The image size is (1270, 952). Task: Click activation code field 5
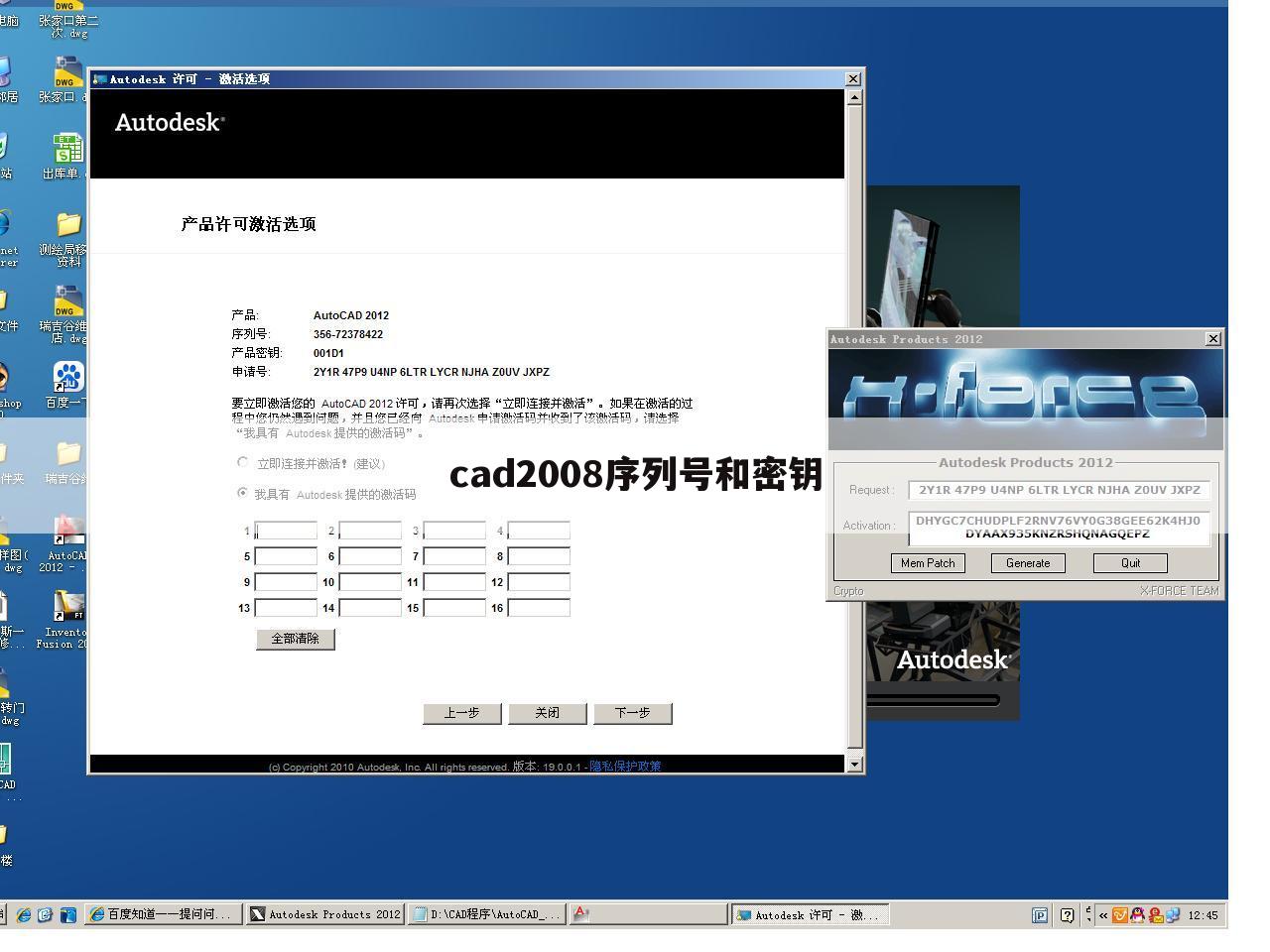coord(286,556)
